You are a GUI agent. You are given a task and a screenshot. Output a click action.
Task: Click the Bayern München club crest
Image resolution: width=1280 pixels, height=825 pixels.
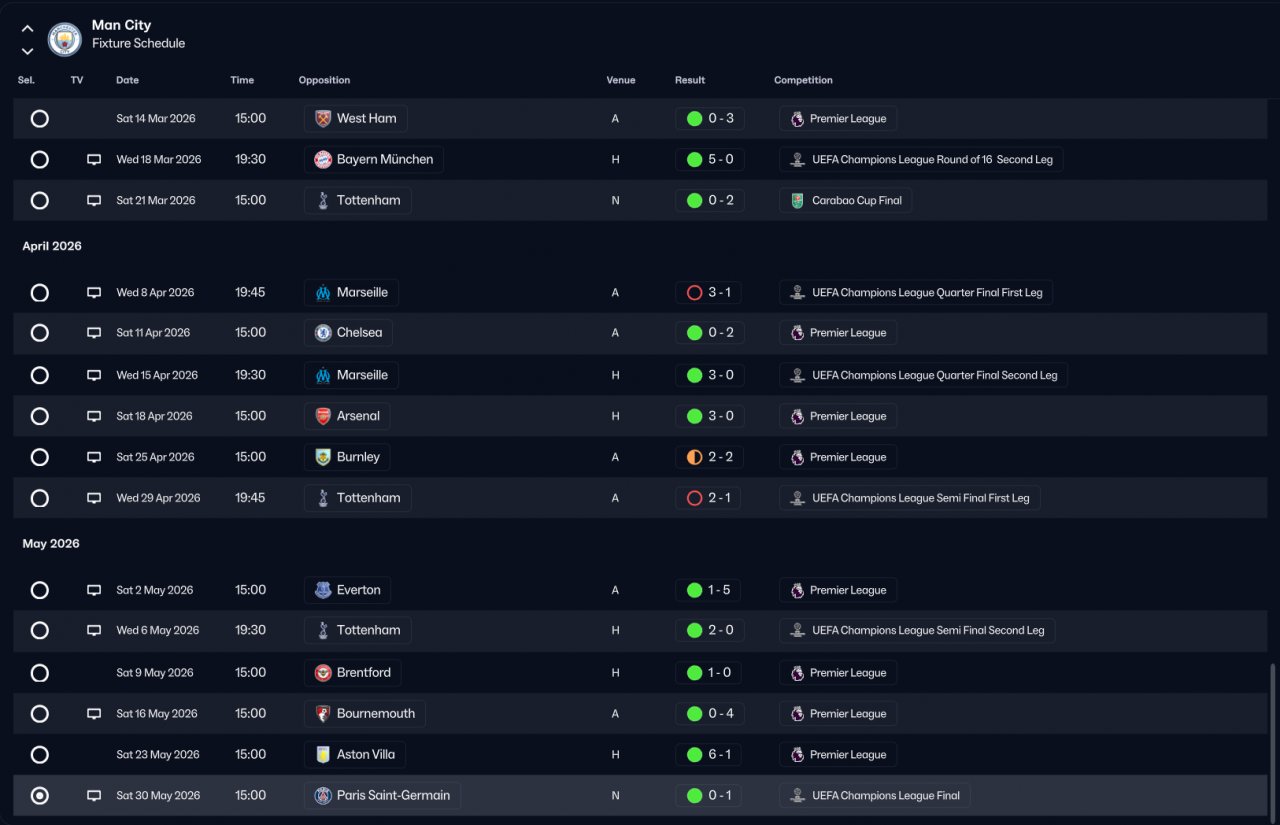[x=323, y=159]
